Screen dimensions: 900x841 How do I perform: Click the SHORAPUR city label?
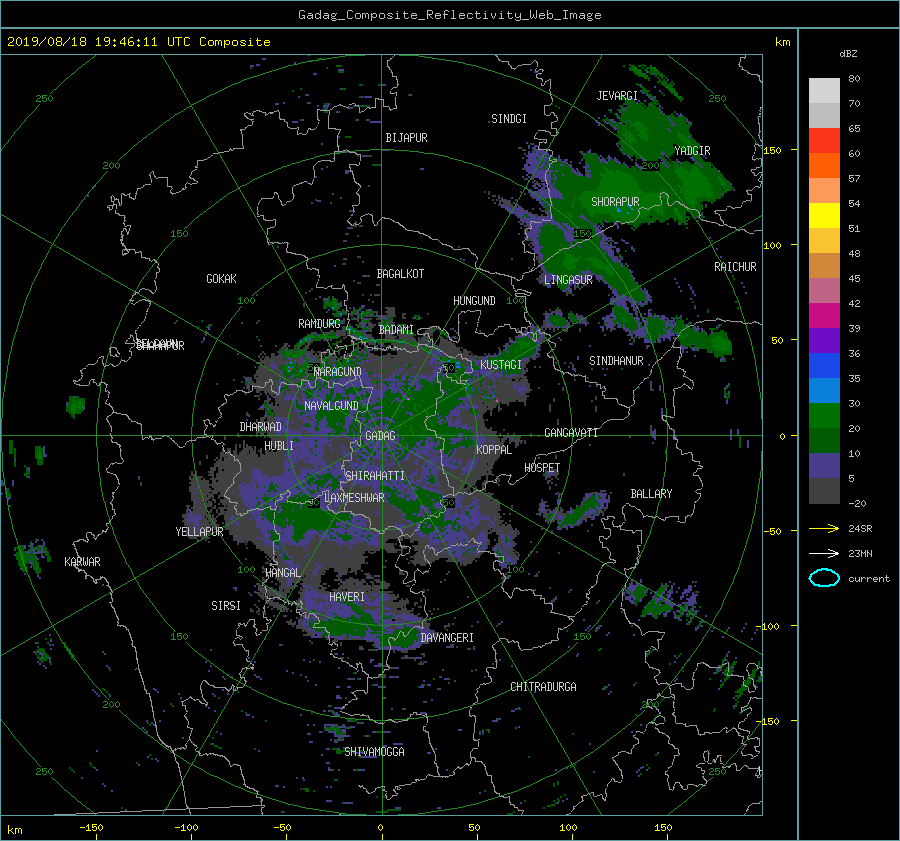[615, 202]
